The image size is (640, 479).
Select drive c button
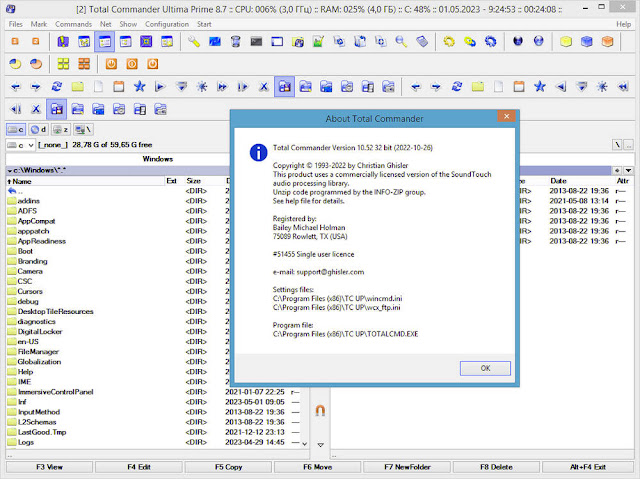(x=16, y=130)
